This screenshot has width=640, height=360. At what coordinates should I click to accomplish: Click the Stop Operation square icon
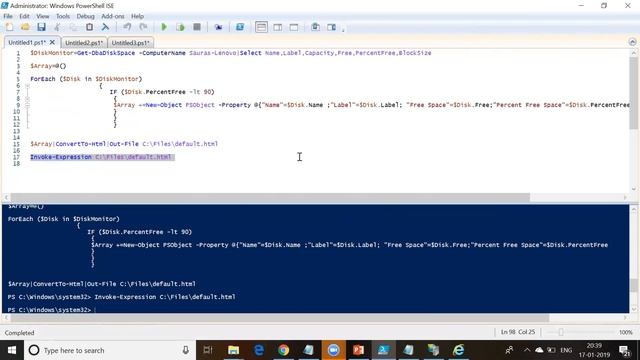pos(197,27)
